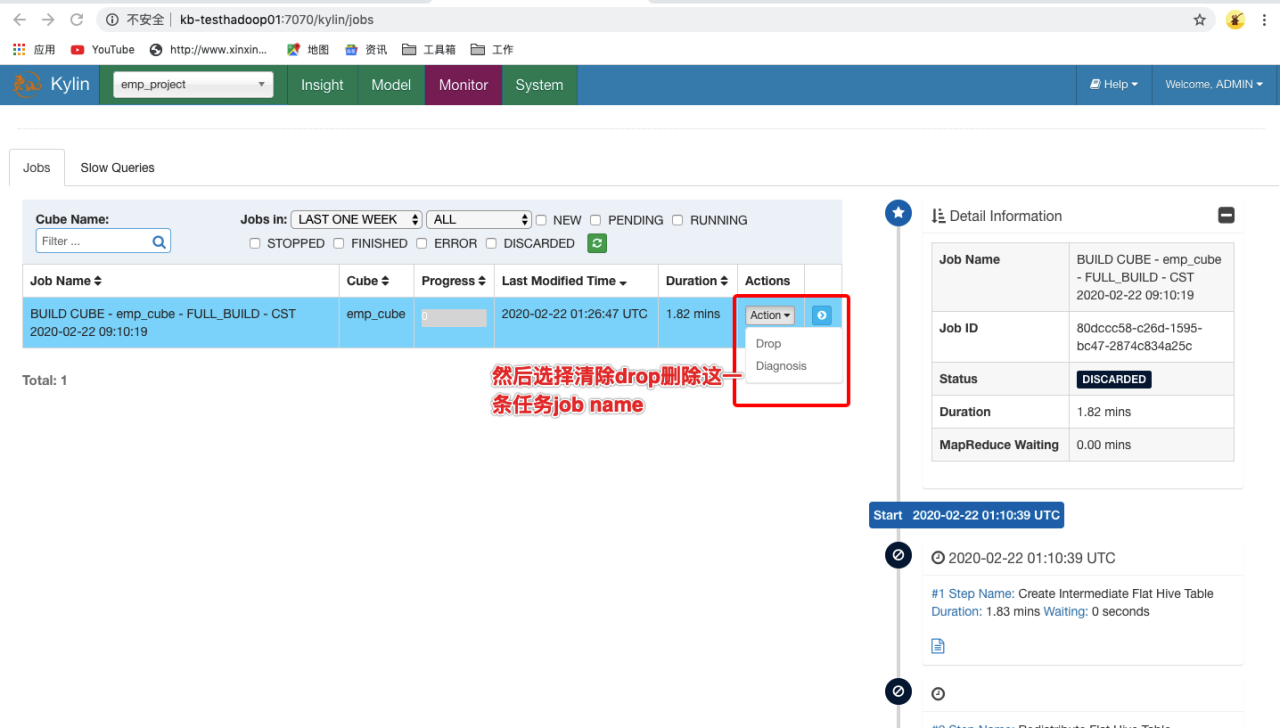Enable the NEW job status checkbox
This screenshot has width=1280, height=728.
[x=541, y=220]
